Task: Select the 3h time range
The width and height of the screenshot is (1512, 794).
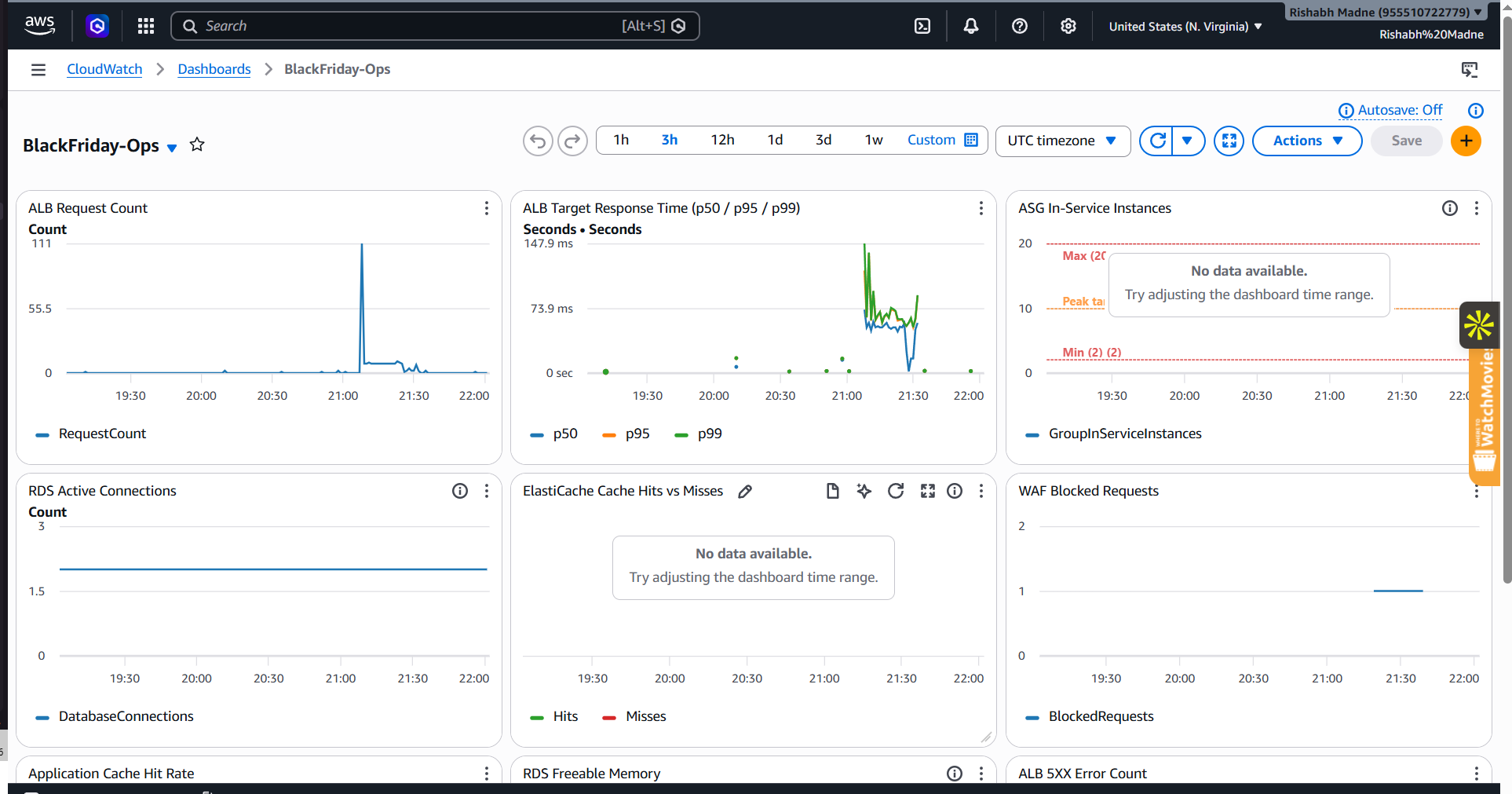Action: (670, 140)
